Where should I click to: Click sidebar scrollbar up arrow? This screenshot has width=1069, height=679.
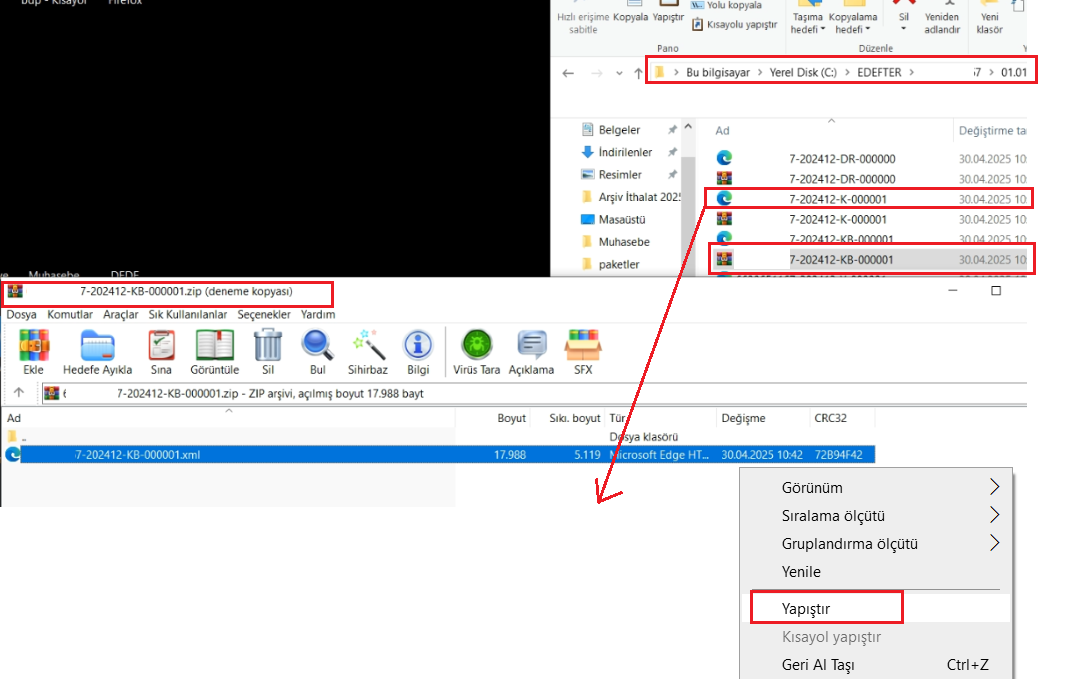tap(688, 127)
